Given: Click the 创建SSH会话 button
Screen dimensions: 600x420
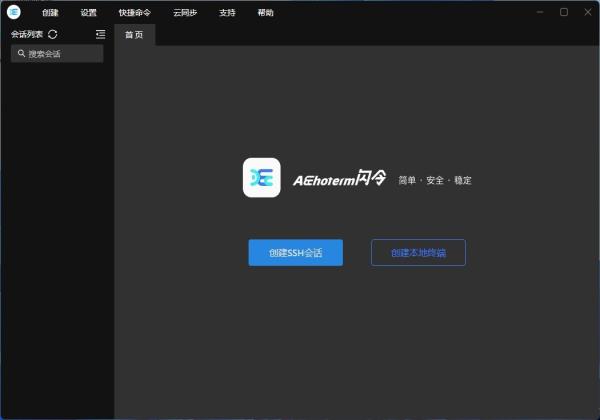Looking at the screenshot, I should point(295,252).
